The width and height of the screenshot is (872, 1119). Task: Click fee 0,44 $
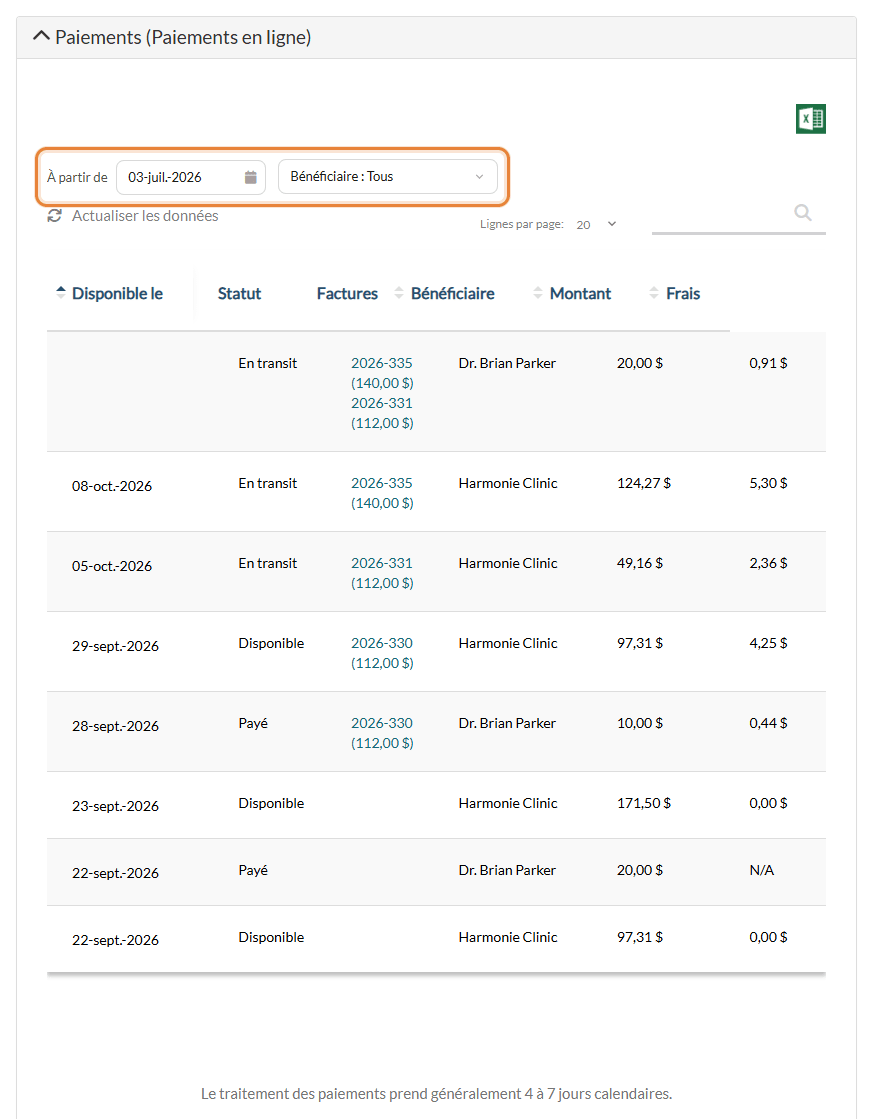coord(769,723)
